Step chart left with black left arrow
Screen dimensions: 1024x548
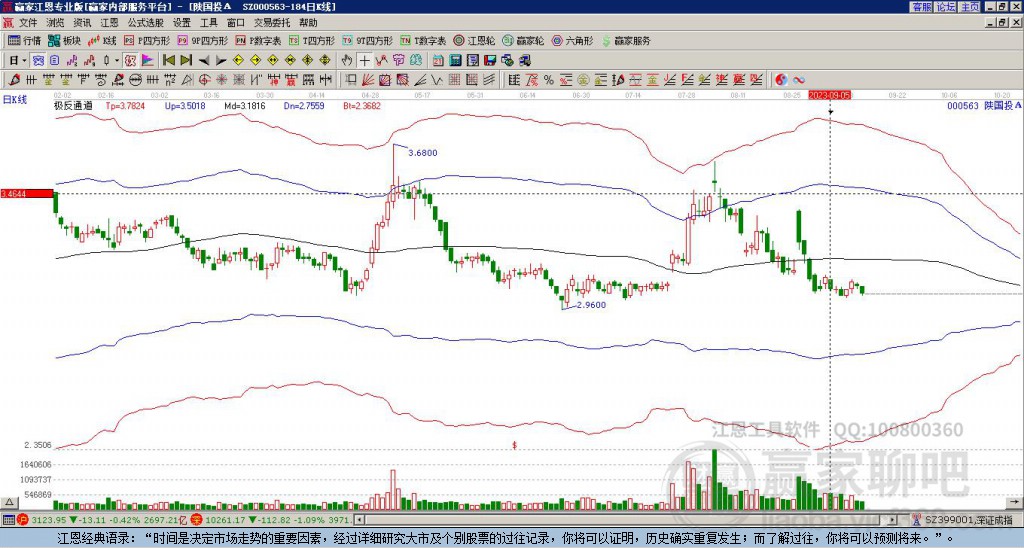[x=203, y=61]
